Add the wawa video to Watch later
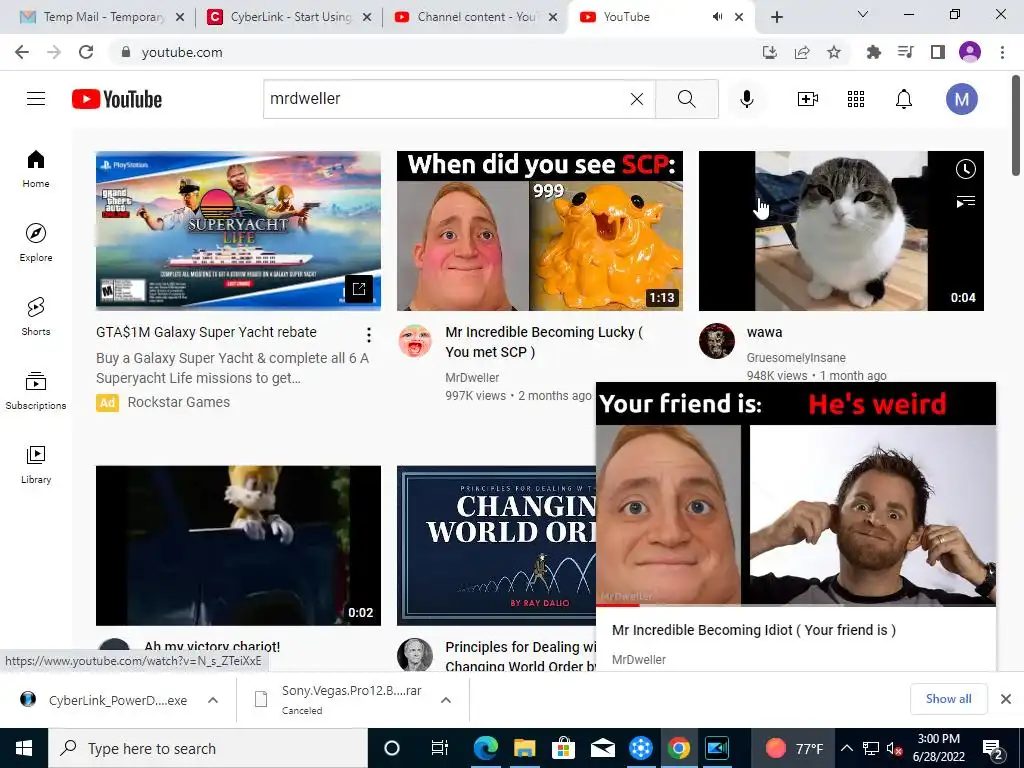The image size is (1024, 768). tap(965, 169)
